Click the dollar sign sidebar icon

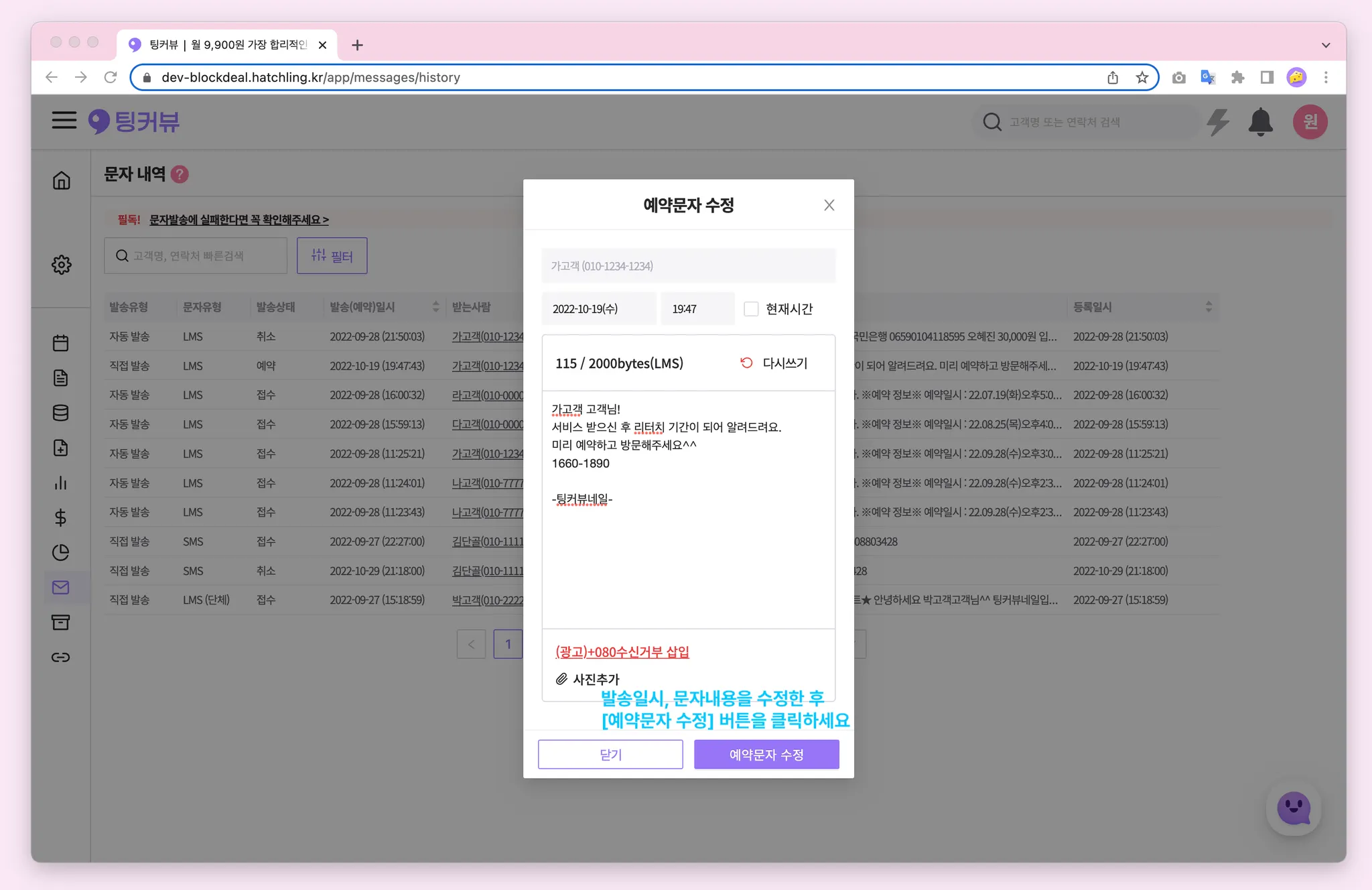61,517
